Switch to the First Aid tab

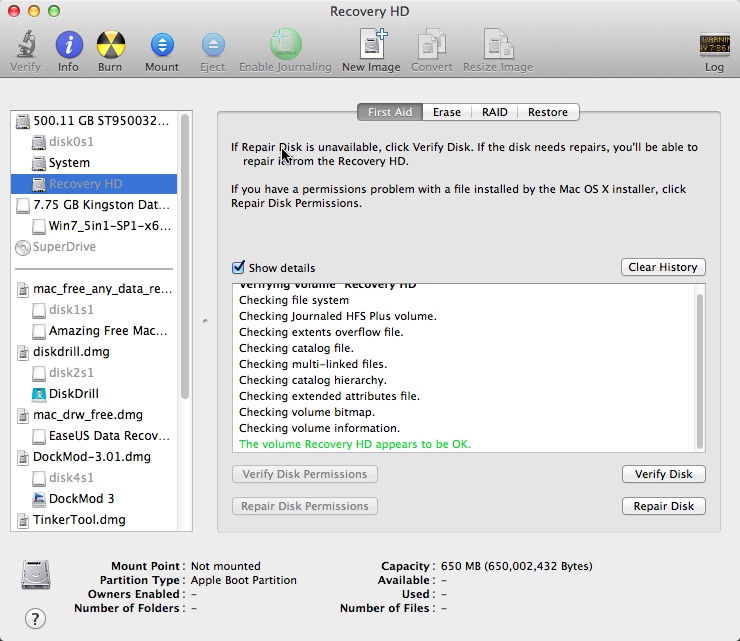coord(390,112)
